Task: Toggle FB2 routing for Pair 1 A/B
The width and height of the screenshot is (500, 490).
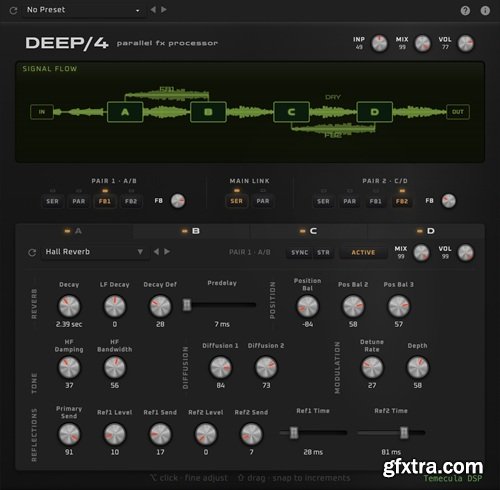Action: (131, 201)
